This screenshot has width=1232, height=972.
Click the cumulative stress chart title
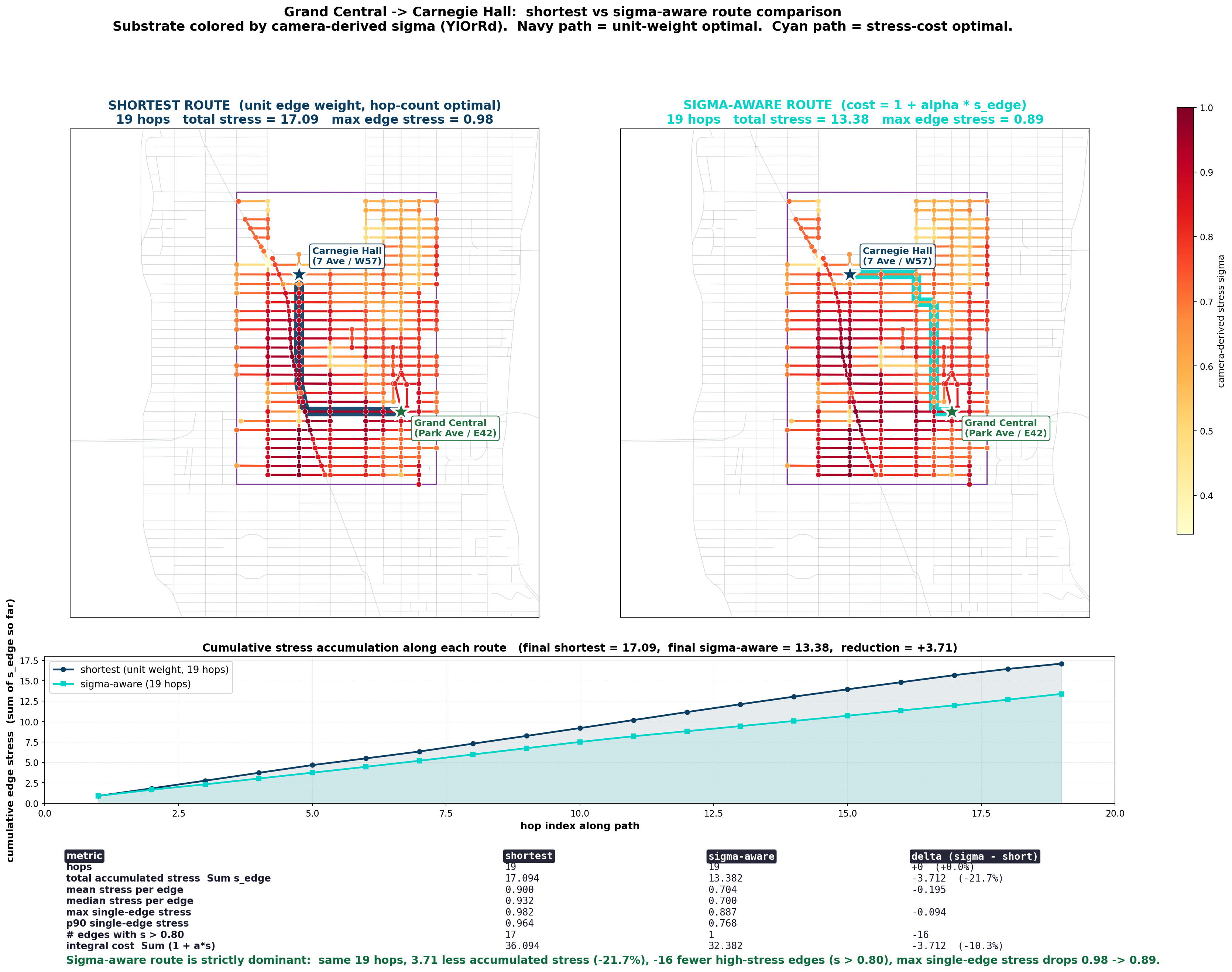579,648
